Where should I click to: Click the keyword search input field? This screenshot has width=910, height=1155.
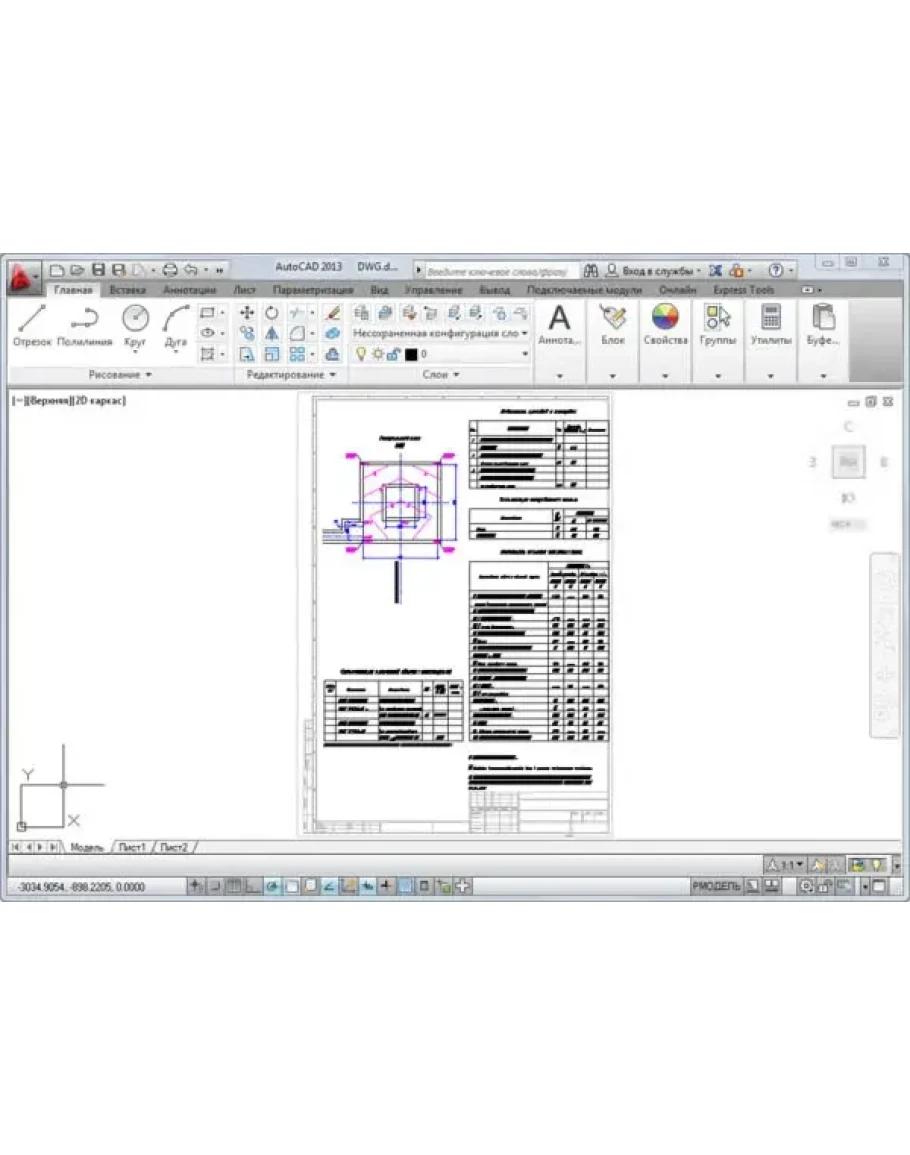[502, 271]
